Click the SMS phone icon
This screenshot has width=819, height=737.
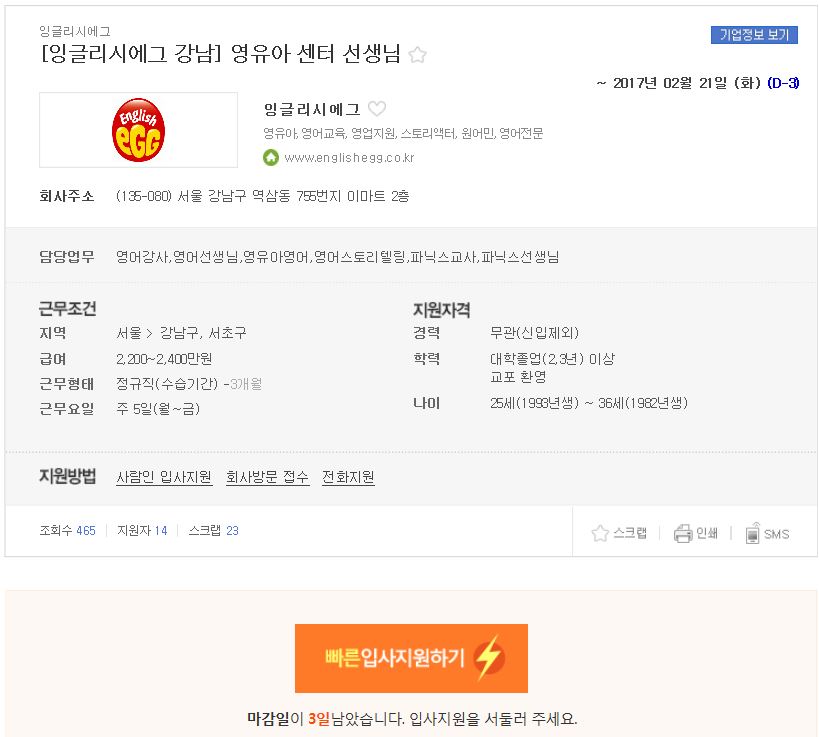753,533
